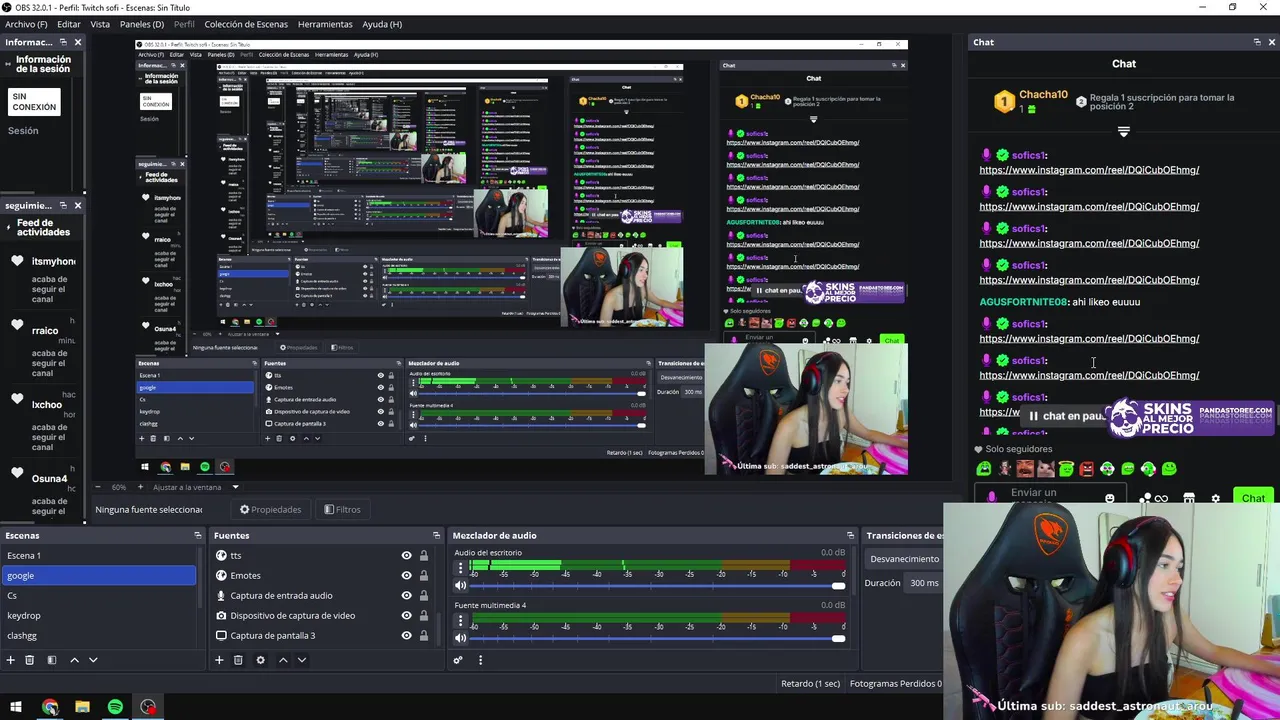Lock the Emotes source
This screenshot has width=1280, height=720.
(423, 575)
